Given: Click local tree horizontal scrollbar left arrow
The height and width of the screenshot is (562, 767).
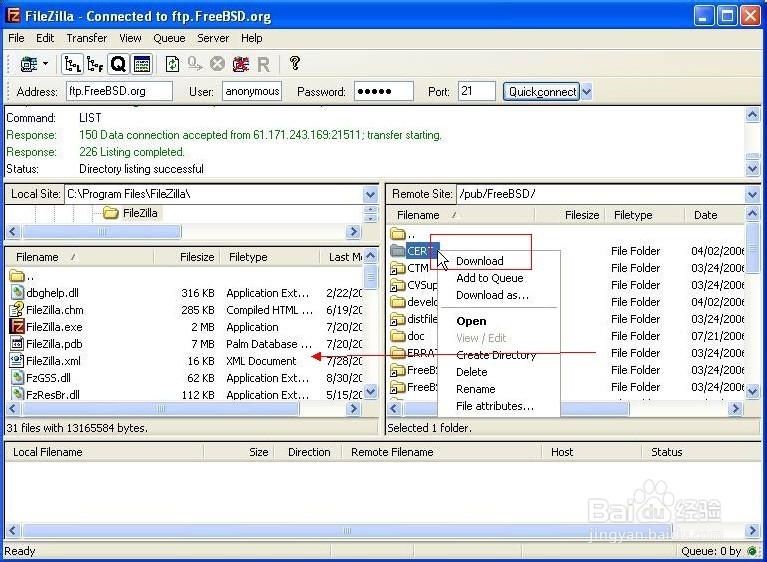Looking at the screenshot, I should coord(13,232).
